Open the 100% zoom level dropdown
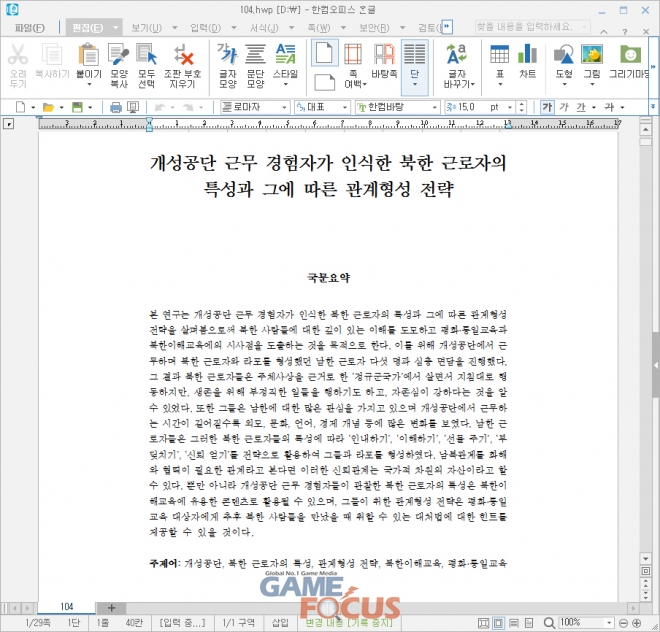 (579, 622)
